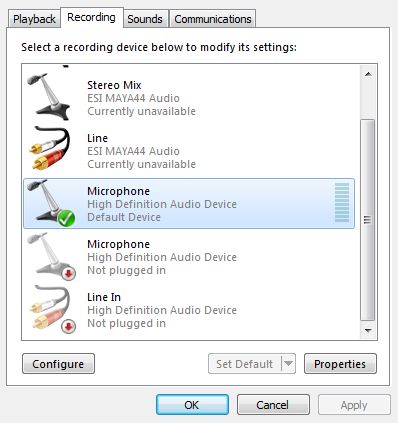Open device Properties
This screenshot has width=398, height=423.
tap(340, 364)
